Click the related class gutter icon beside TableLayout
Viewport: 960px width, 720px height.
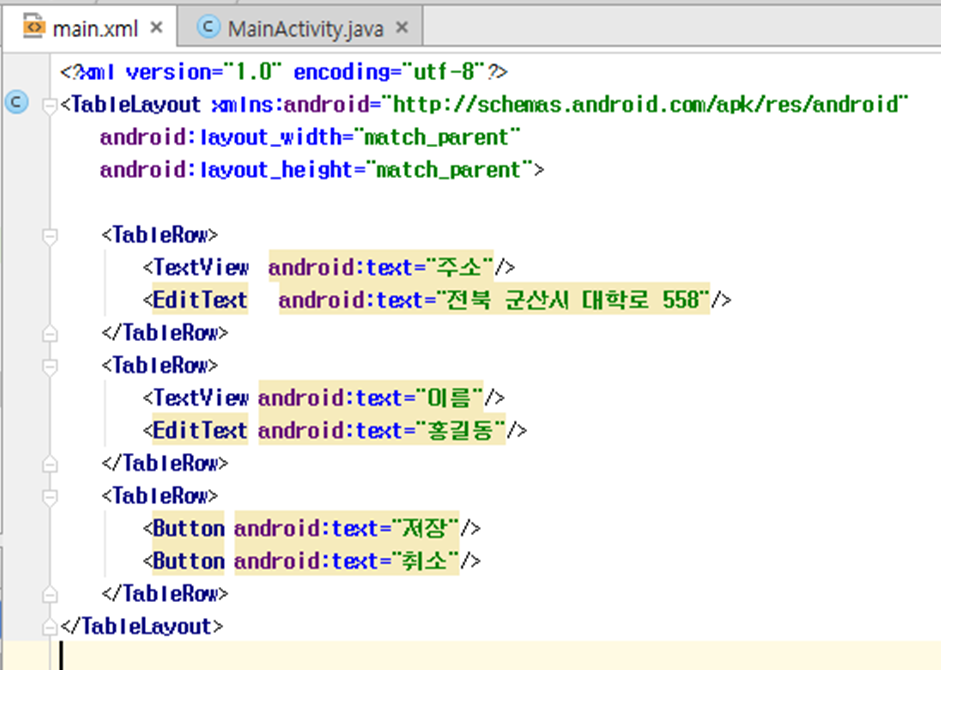(17, 103)
